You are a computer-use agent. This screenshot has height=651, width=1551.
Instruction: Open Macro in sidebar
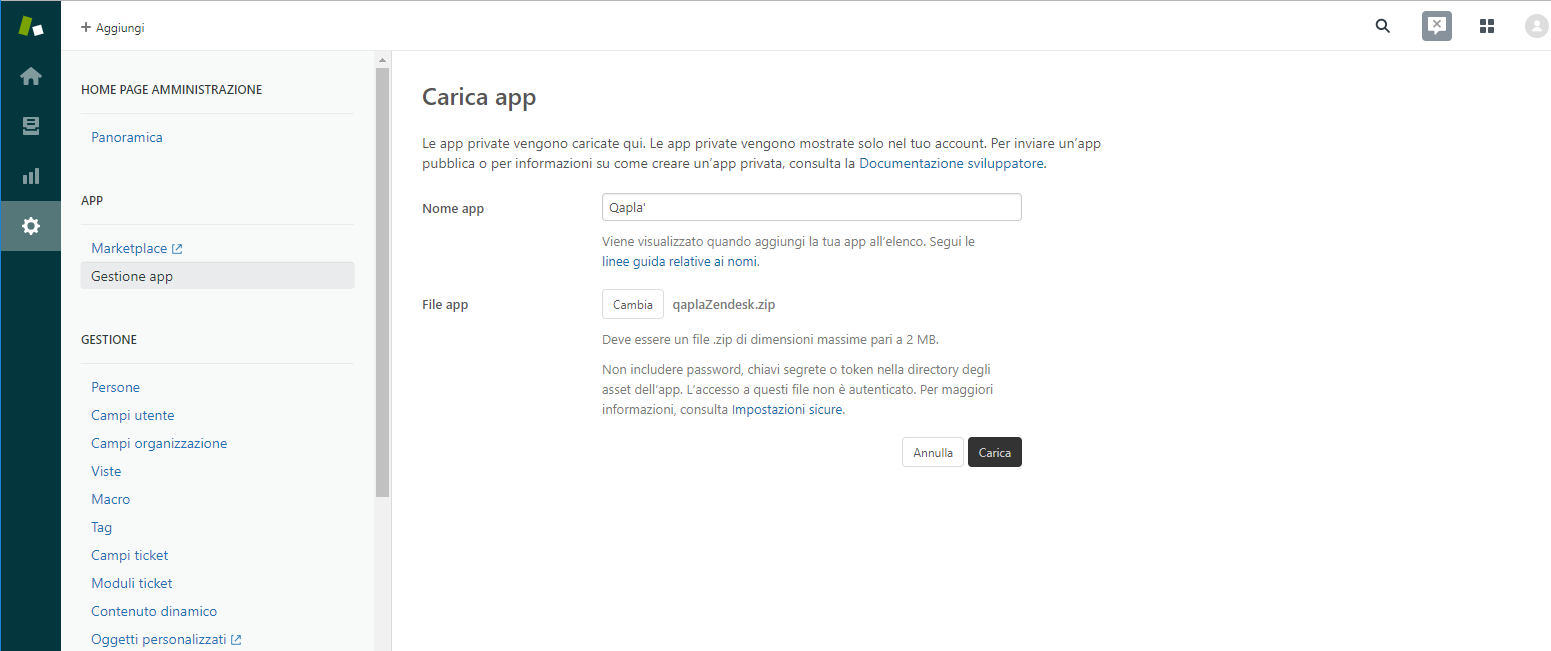(x=111, y=500)
